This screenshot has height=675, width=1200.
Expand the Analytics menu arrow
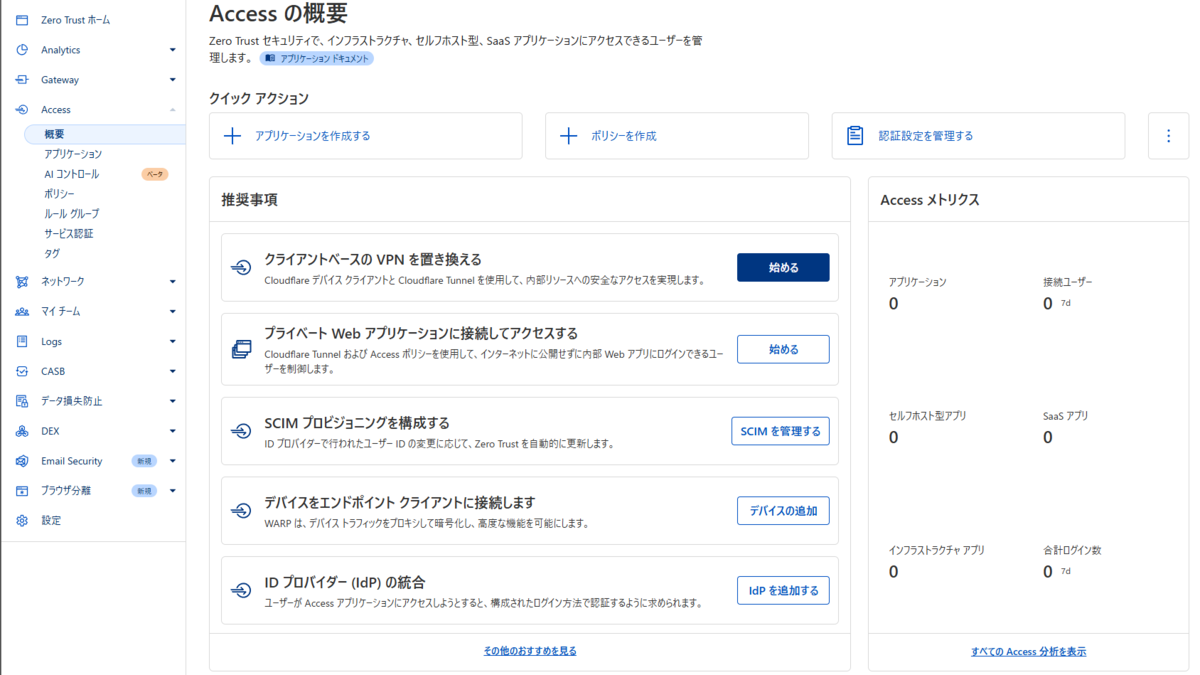(173, 50)
